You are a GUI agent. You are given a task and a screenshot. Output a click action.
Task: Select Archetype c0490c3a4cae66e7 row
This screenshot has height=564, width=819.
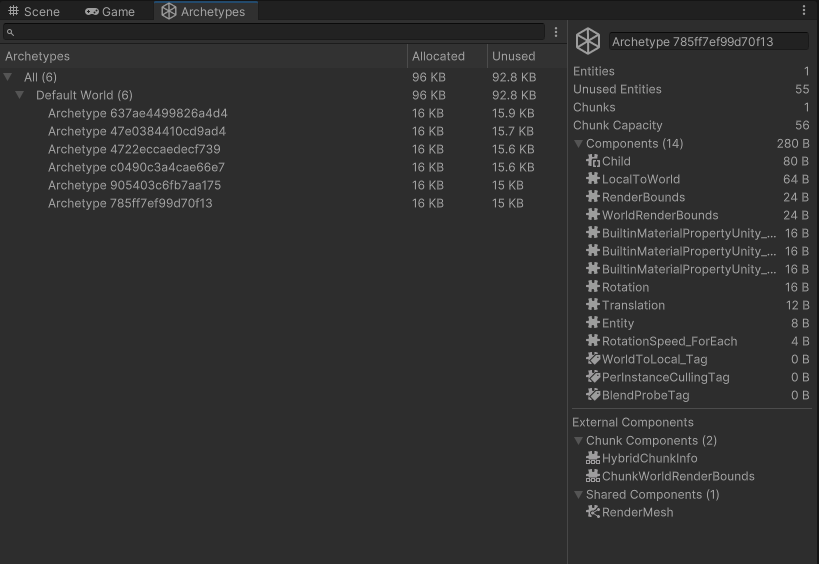pyautogui.click(x=283, y=167)
